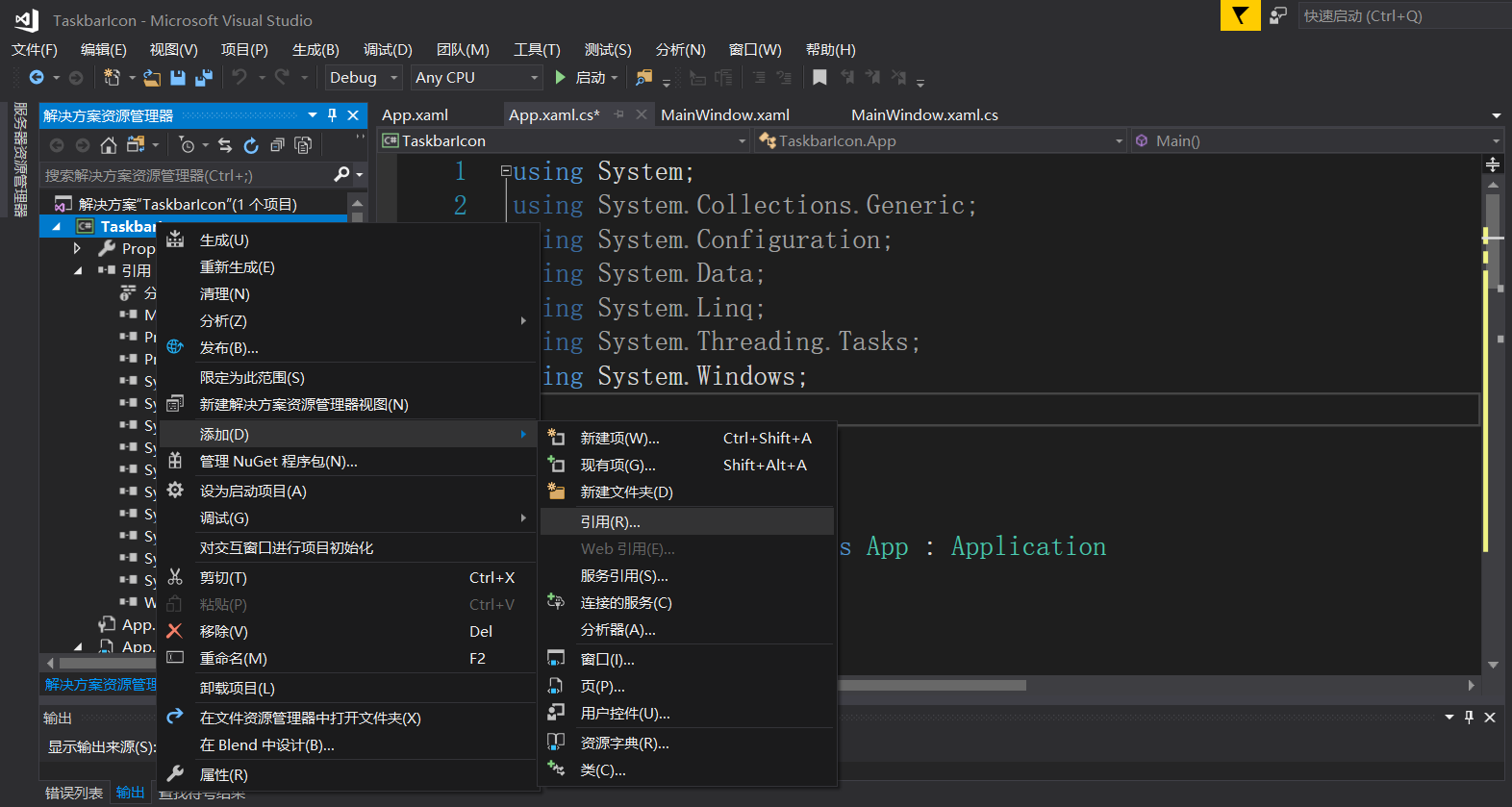Click the Solution Explorer horizontal scrollbar thumb
This screenshot has width=1512, height=807.
(x=107, y=663)
